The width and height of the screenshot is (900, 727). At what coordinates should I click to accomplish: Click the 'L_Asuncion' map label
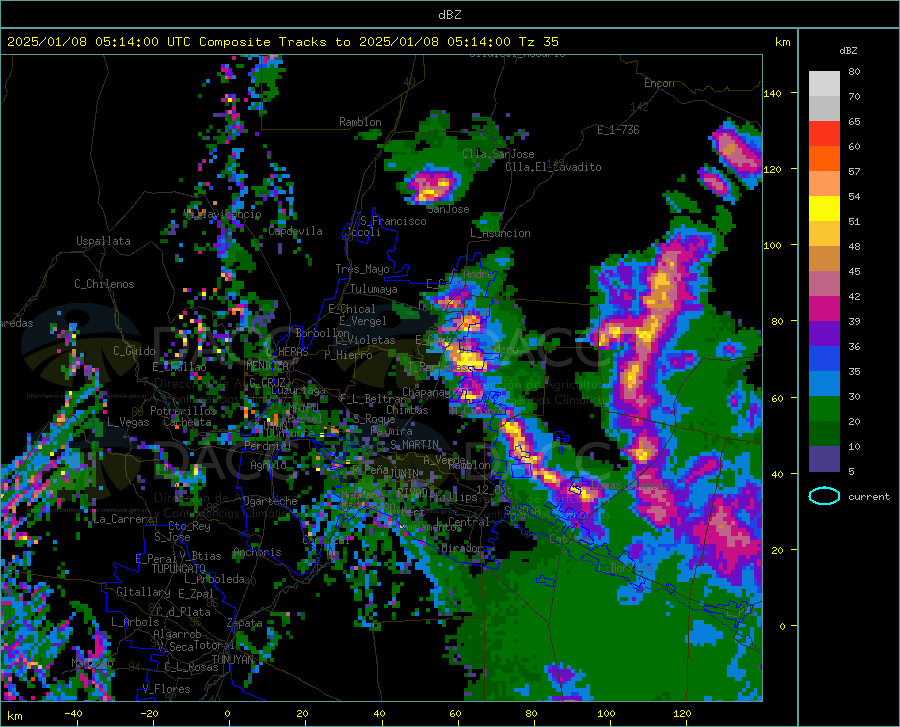[x=500, y=234]
